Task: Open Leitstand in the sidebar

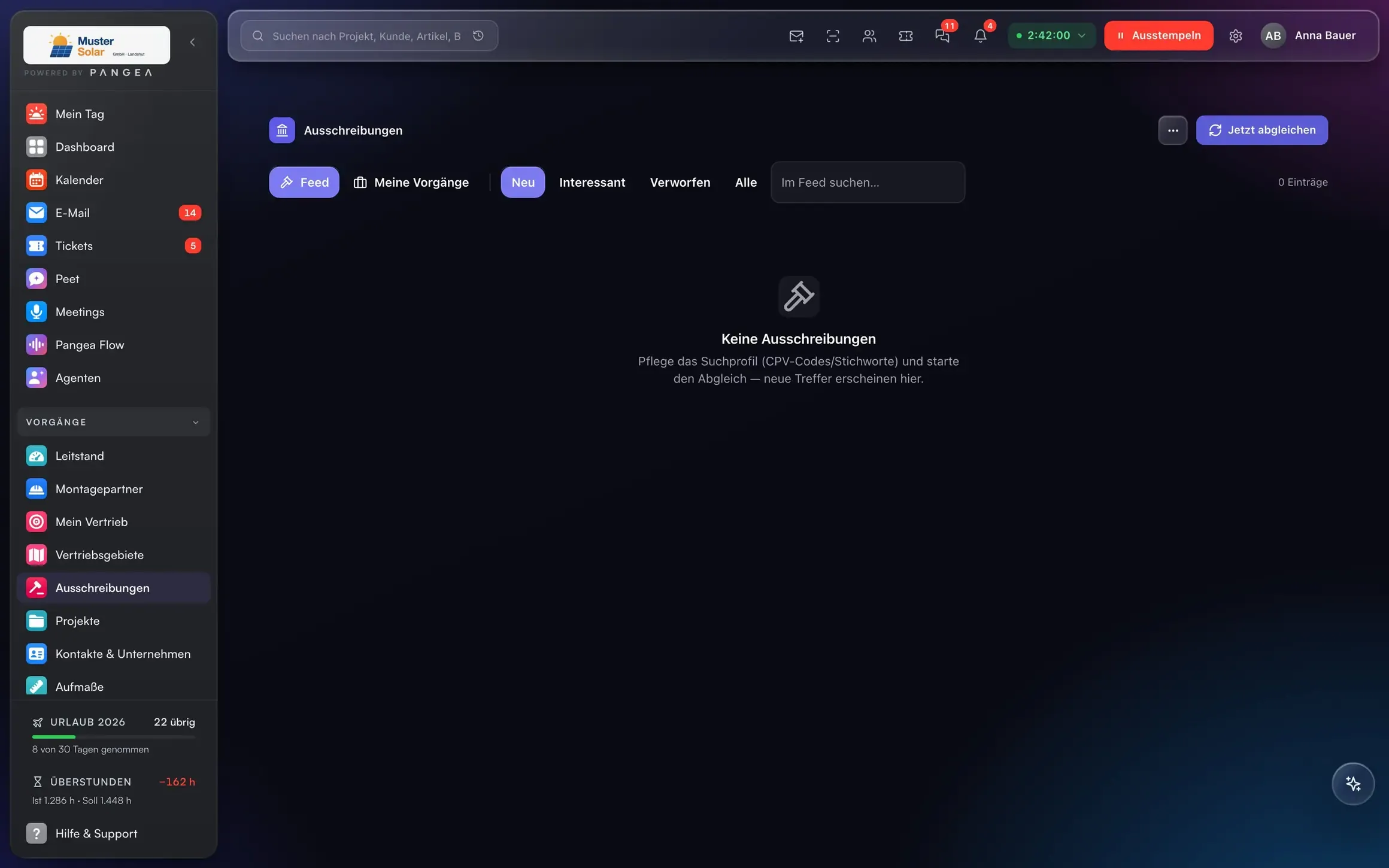Action: [114, 456]
